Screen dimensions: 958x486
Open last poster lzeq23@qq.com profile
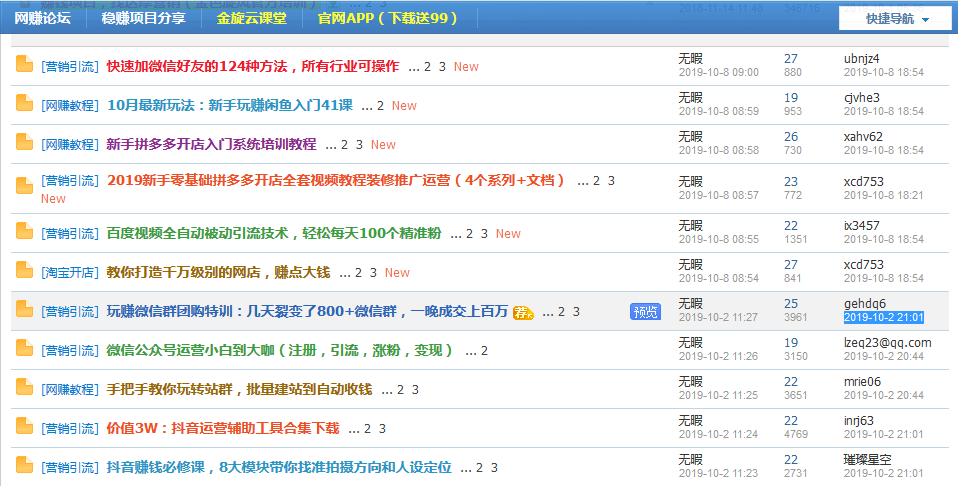(x=888, y=343)
